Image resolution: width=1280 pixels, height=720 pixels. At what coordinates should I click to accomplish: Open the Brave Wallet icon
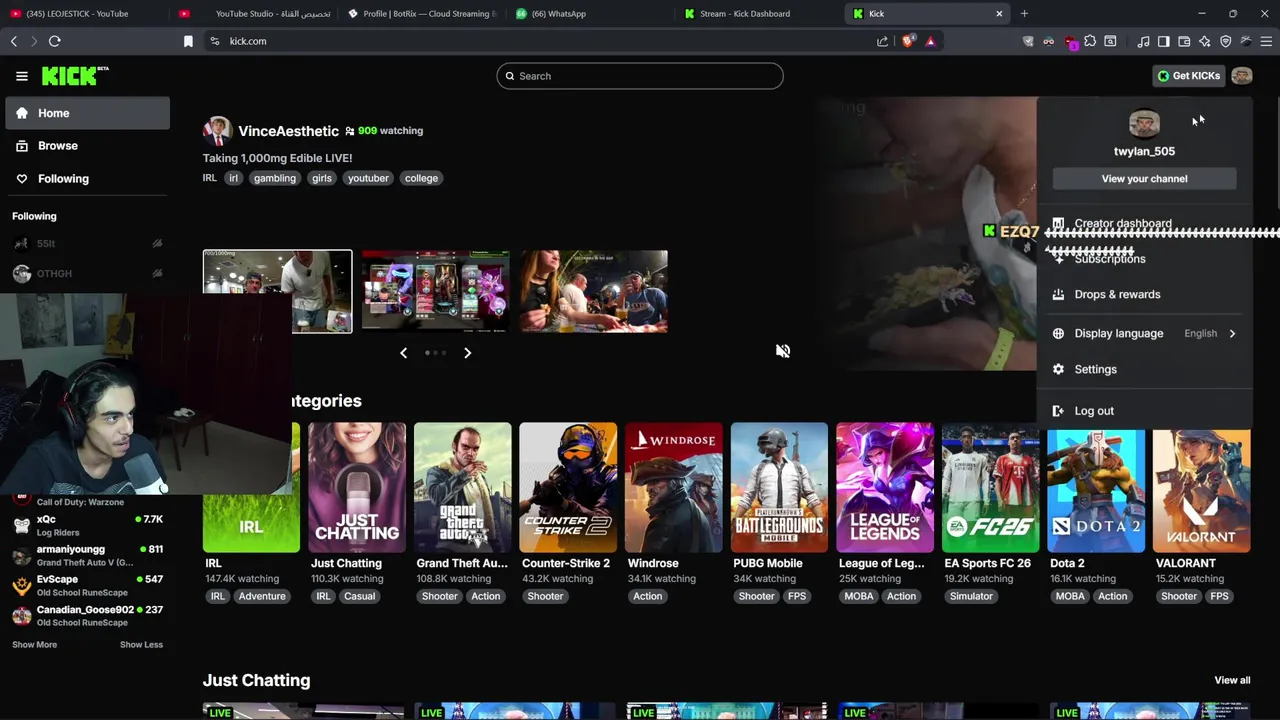[x=1184, y=41]
